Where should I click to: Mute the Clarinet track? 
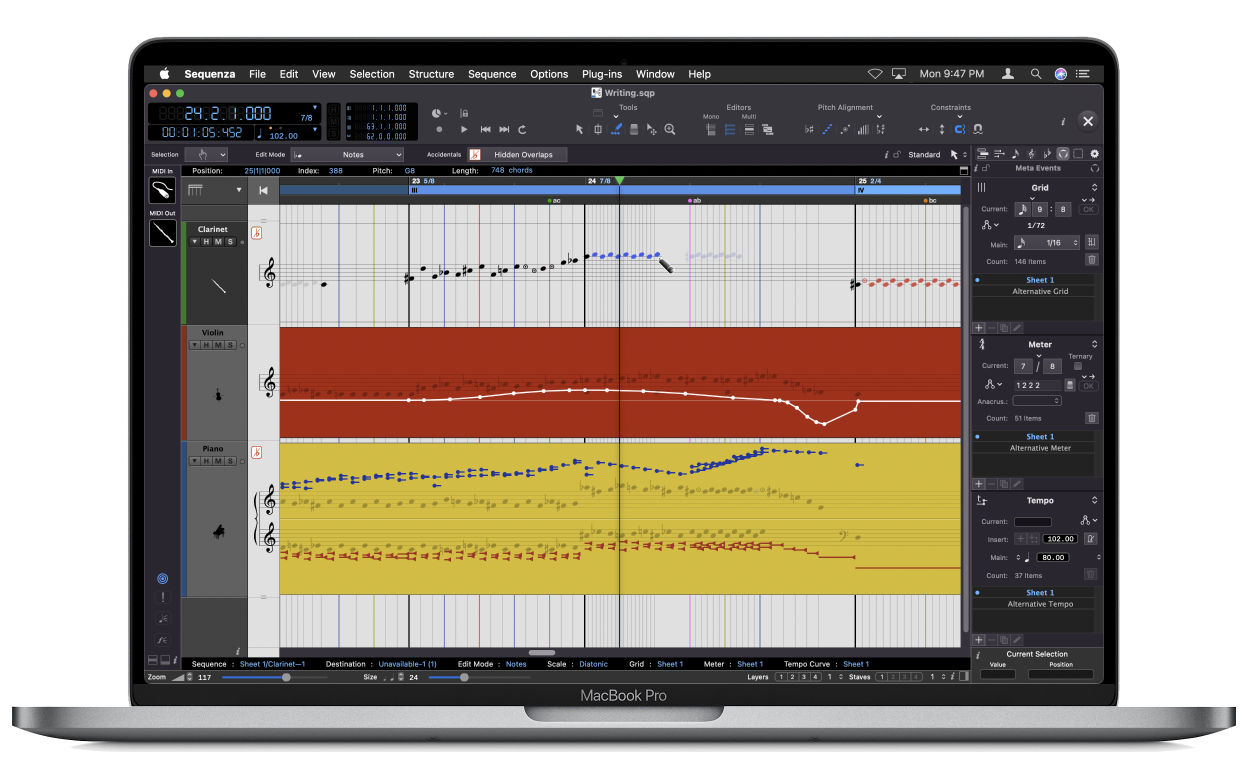coord(218,242)
